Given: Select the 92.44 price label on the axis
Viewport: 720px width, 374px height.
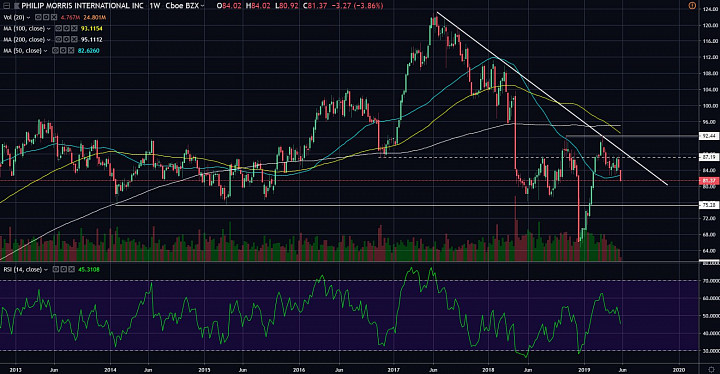Looking at the screenshot, I should pos(709,136).
